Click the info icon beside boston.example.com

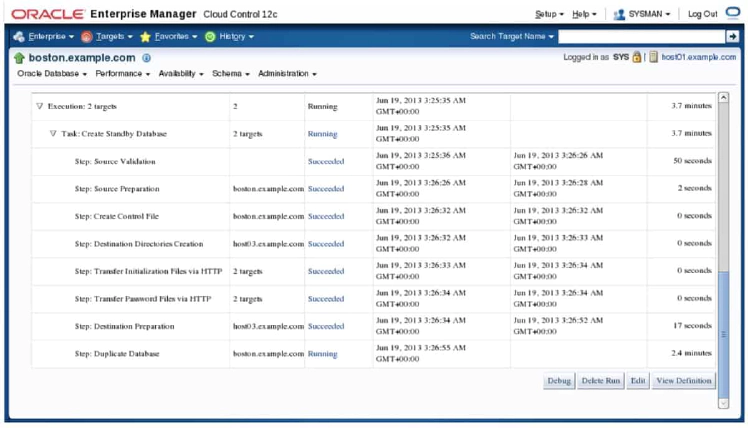tap(146, 58)
